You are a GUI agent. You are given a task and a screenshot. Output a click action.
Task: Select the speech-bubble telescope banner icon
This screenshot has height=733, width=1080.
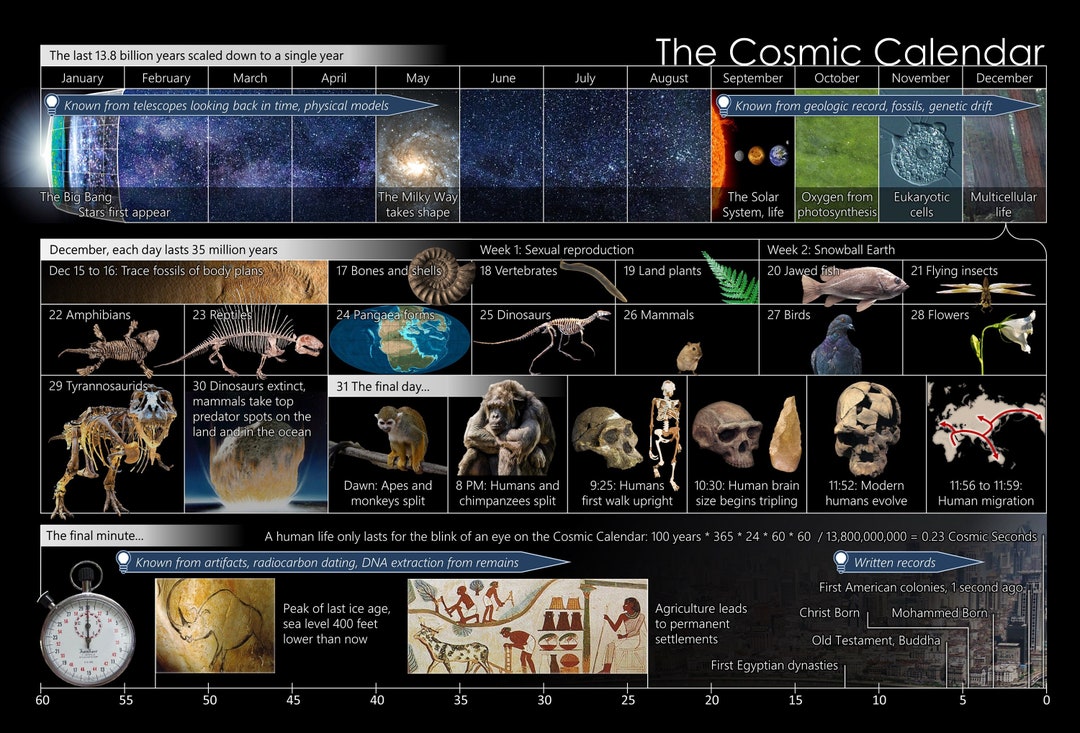tap(52, 103)
